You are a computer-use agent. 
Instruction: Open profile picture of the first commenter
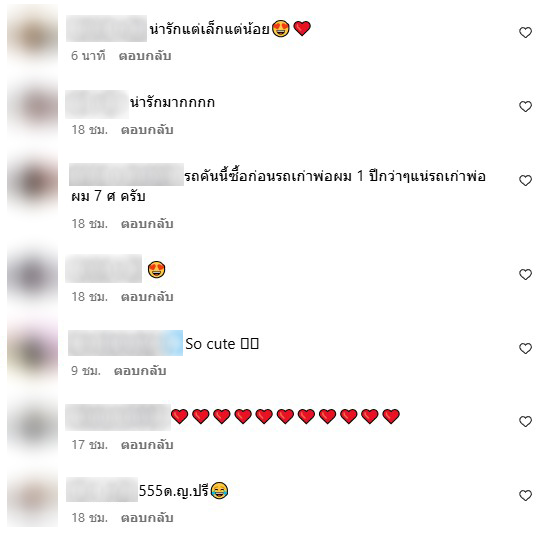pos(33,34)
